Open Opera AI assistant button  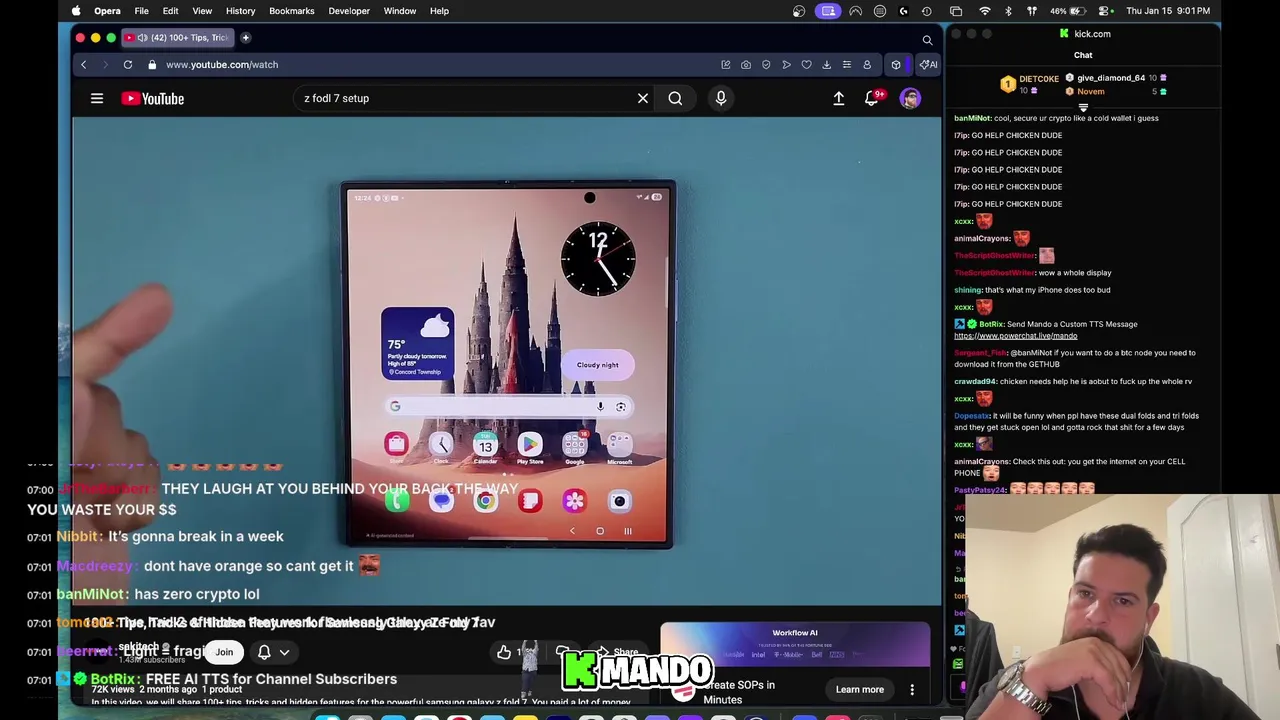(x=929, y=64)
